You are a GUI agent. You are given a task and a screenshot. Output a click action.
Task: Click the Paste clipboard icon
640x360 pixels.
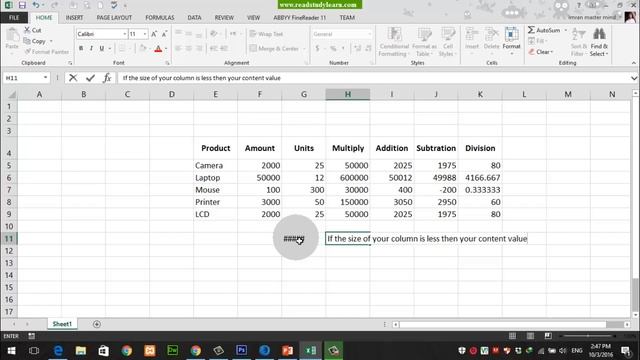(x=12, y=39)
